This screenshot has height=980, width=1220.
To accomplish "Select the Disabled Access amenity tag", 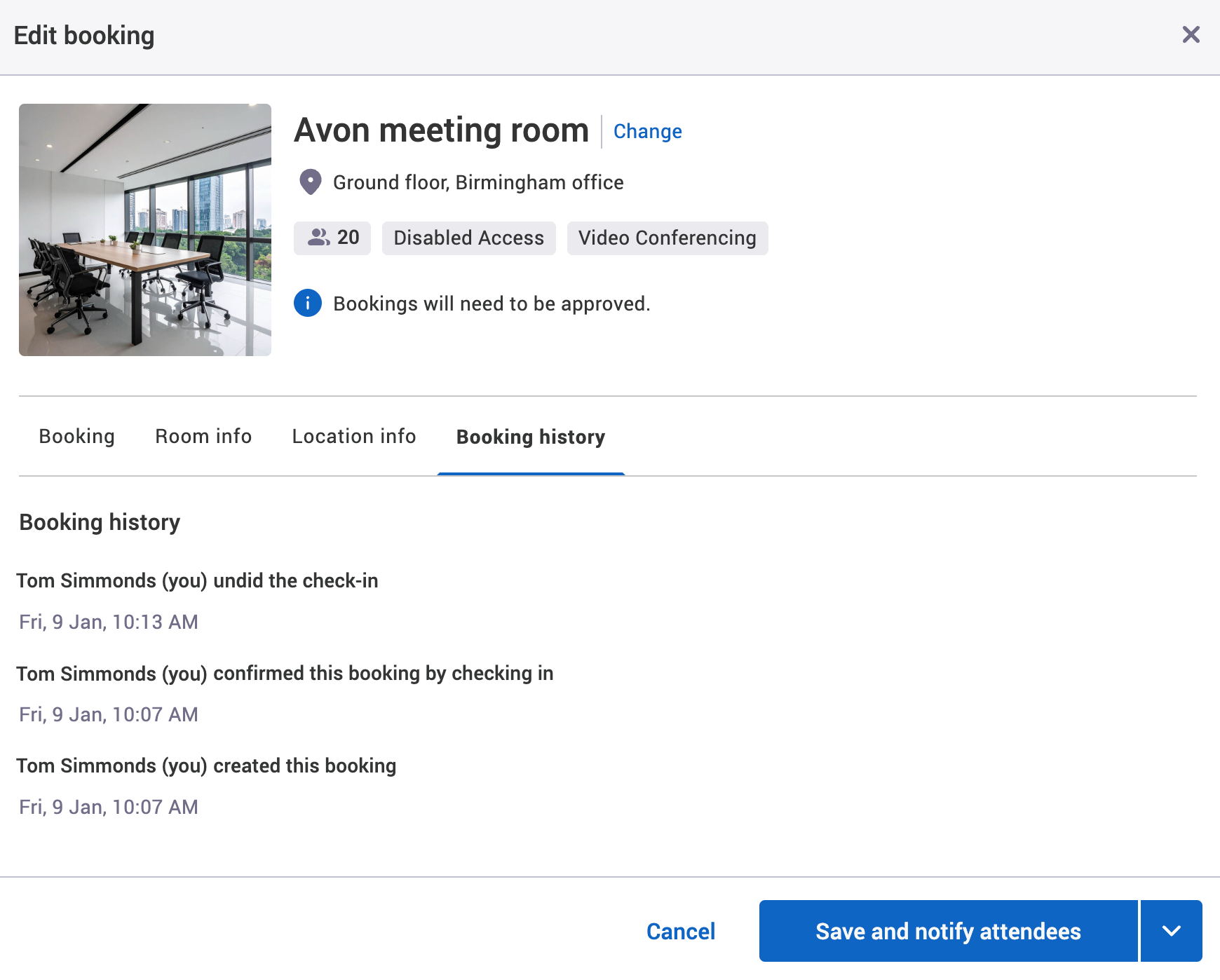I will [x=468, y=238].
